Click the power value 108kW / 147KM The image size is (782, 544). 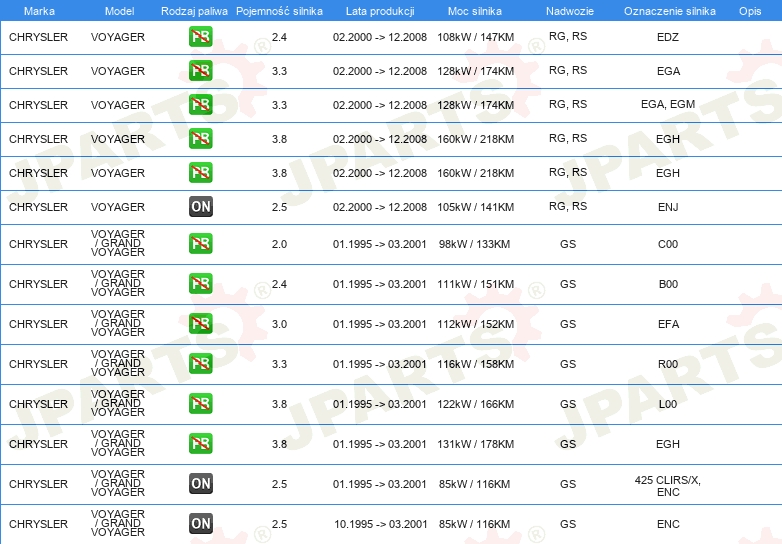(x=475, y=37)
